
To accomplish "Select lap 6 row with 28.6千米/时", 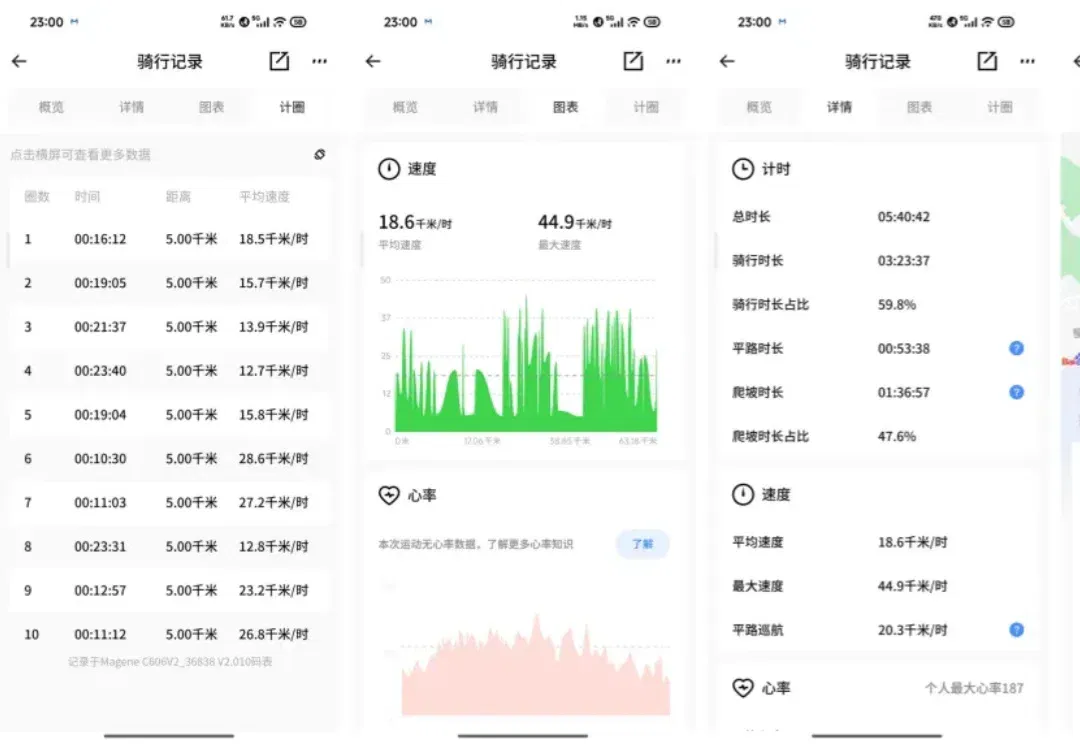I will 169,459.
